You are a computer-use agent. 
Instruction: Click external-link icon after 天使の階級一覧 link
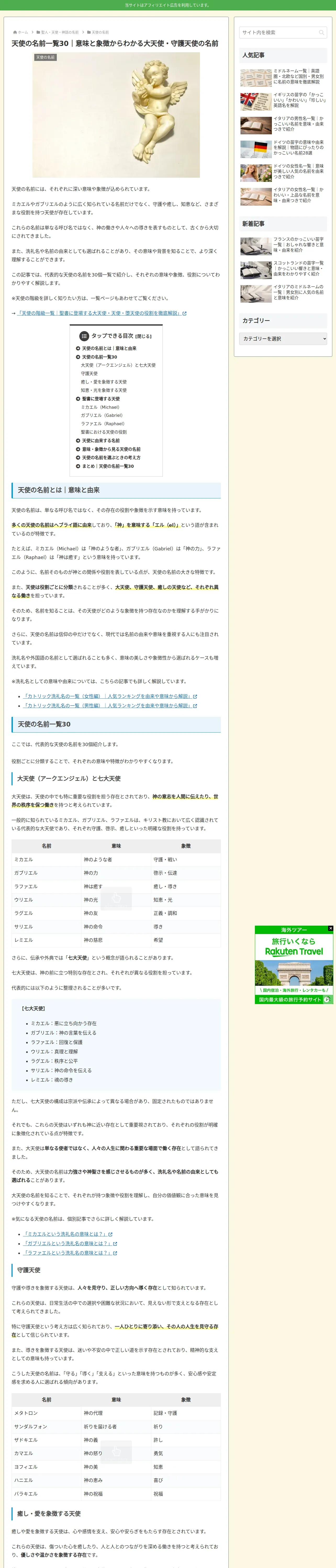[185, 314]
